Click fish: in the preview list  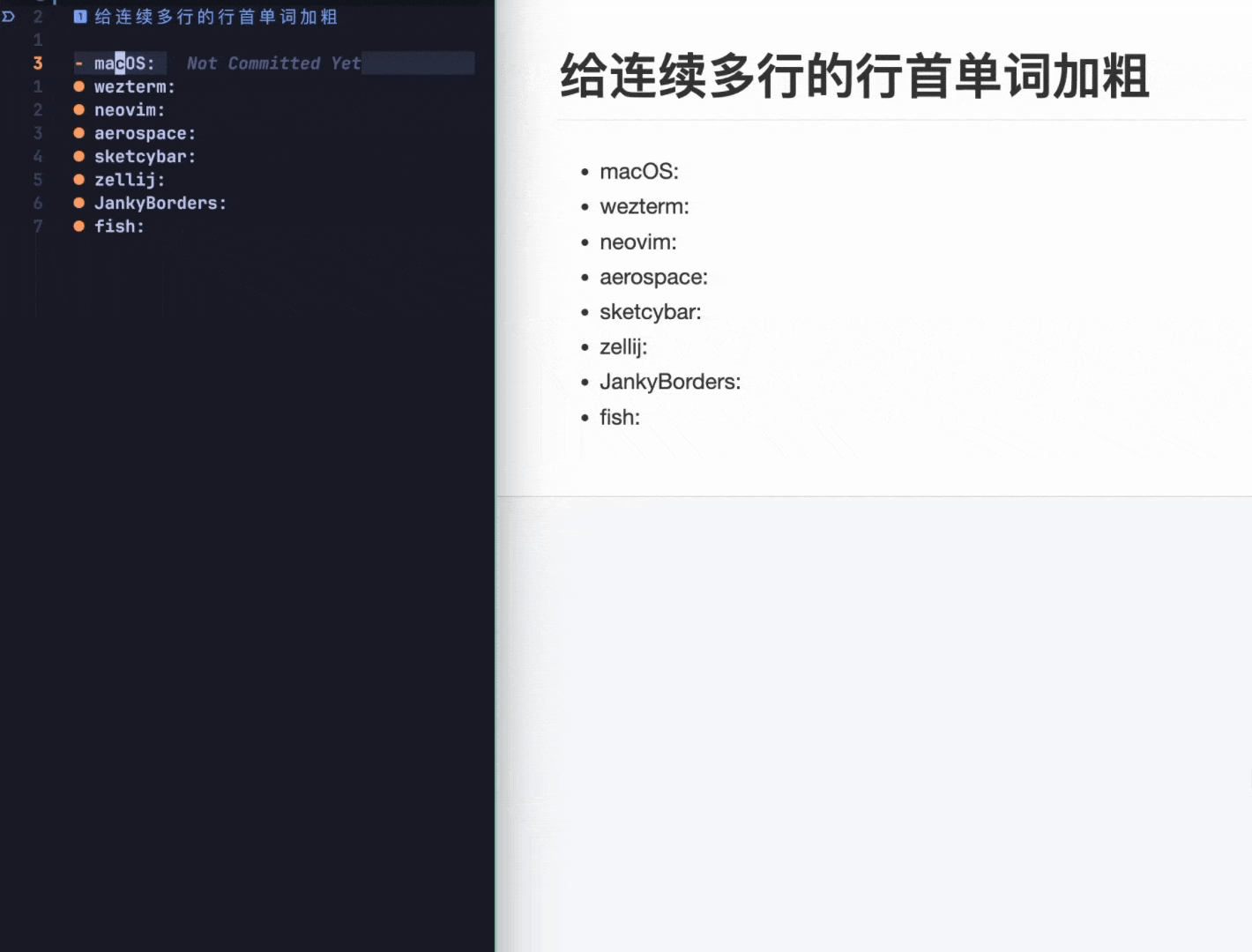pyautogui.click(x=620, y=417)
